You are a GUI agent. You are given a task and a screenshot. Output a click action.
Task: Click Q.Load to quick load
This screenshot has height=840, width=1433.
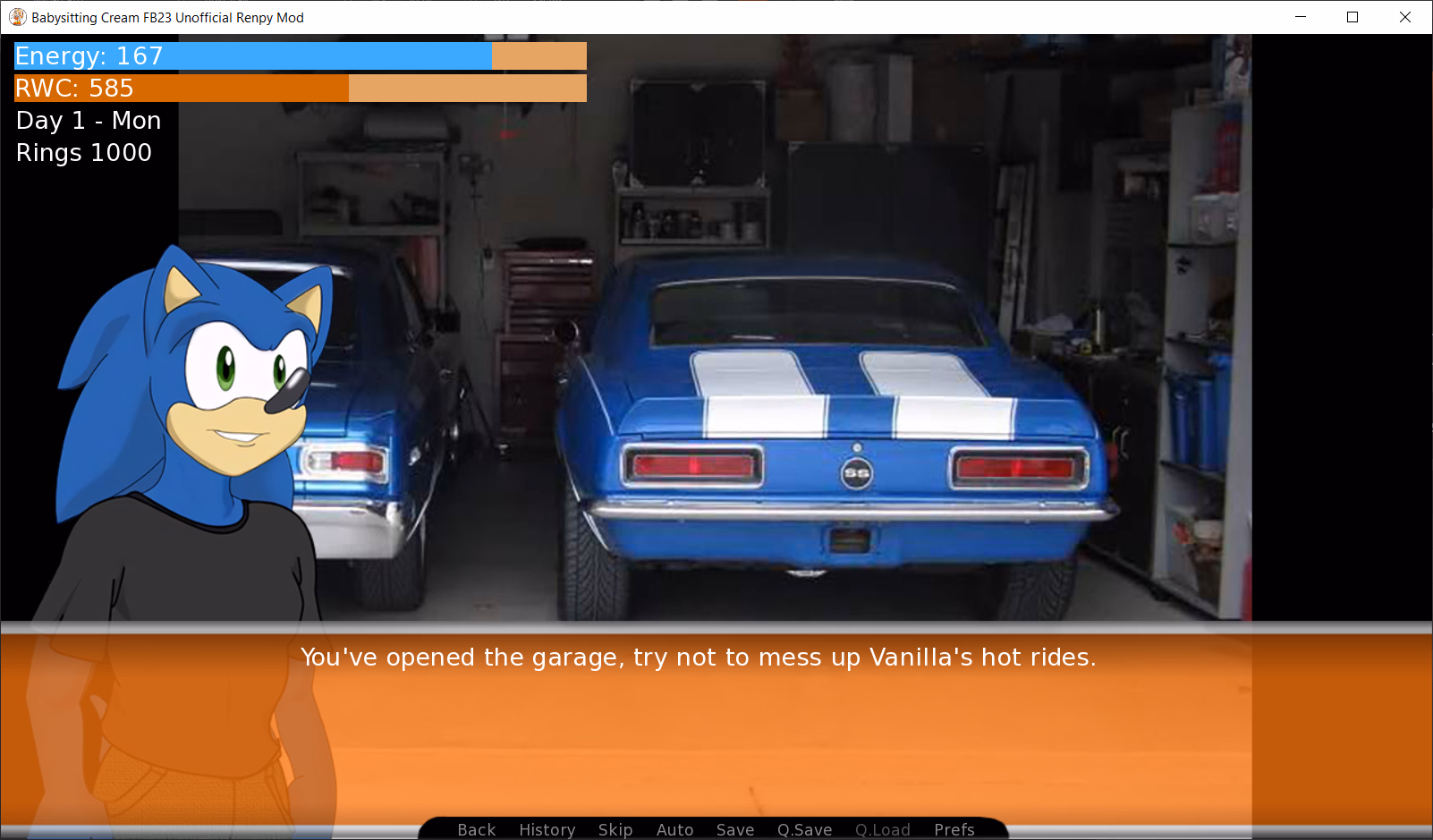point(882,829)
